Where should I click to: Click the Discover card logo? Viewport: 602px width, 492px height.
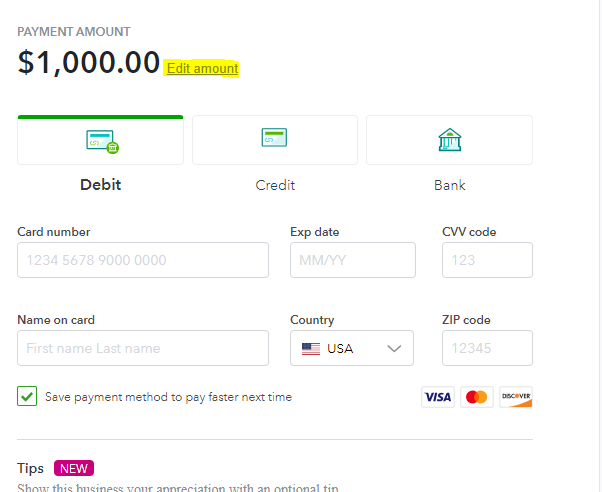coord(516,397)
